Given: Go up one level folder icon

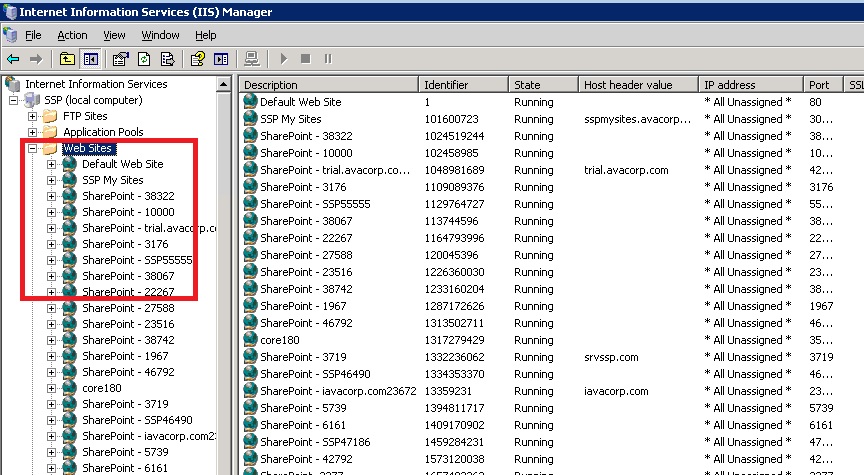Looking at the screenshot, I should (67, 58).
